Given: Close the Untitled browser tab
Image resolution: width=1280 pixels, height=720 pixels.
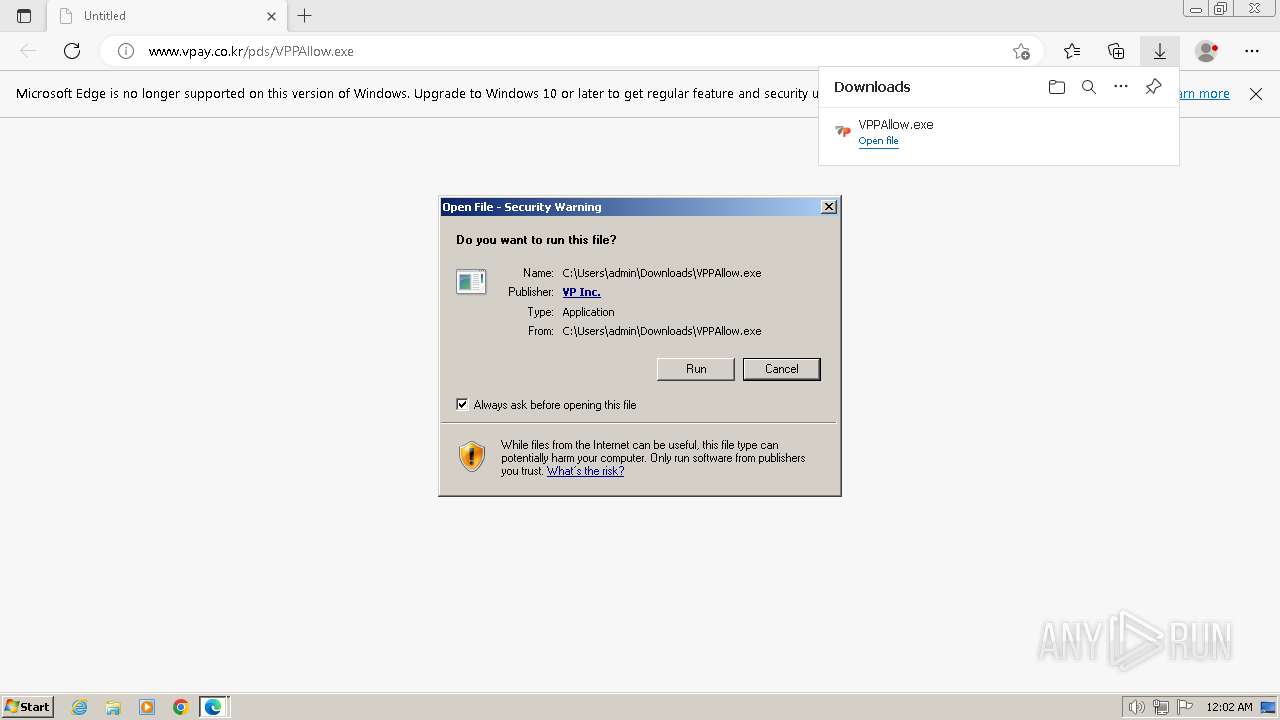Looking at the screenshot, I should pos(271,16).
